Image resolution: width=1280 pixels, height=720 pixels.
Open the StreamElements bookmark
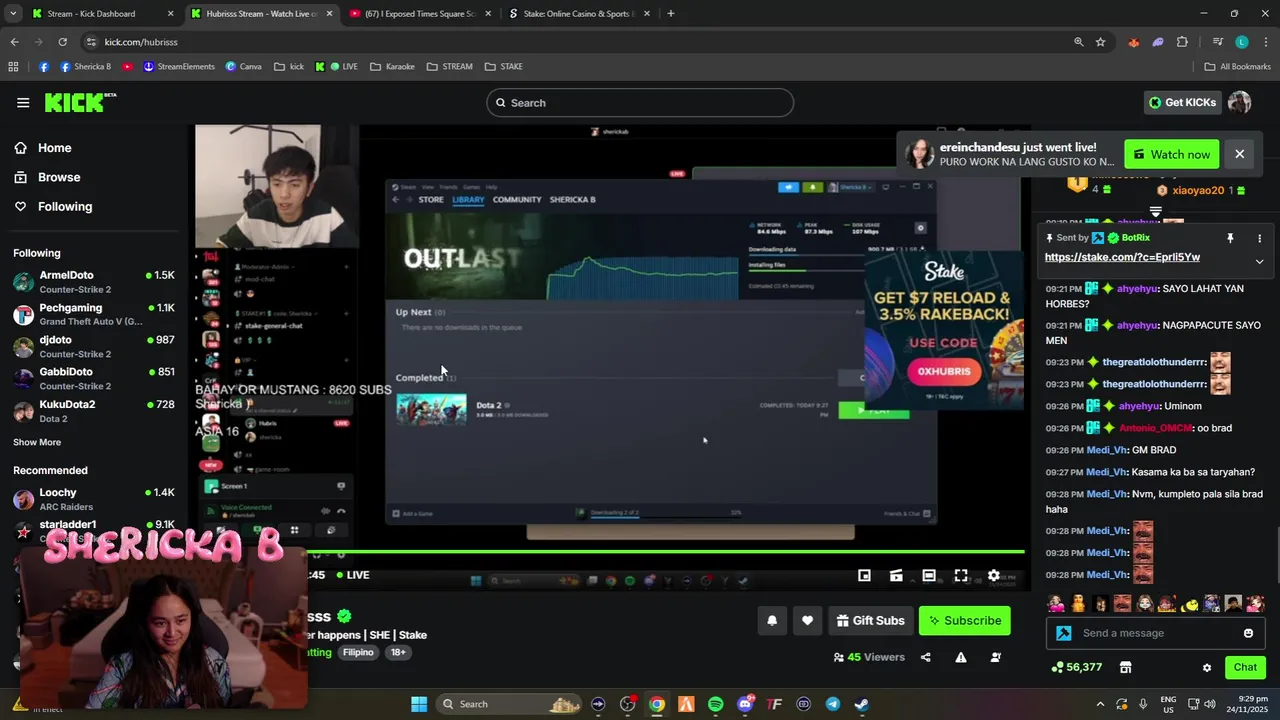(179, 67)
